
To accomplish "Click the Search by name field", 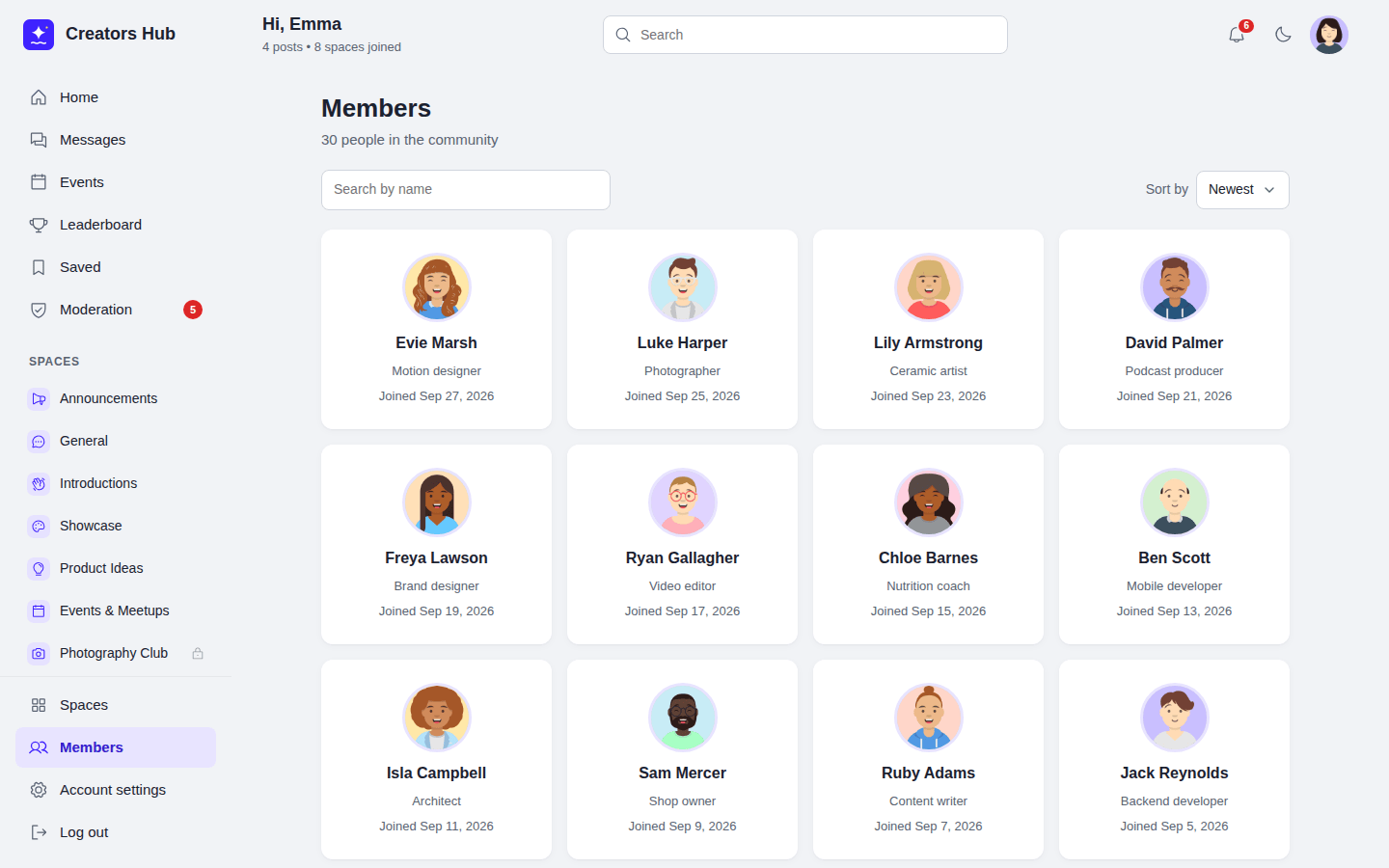I will 466,190.
